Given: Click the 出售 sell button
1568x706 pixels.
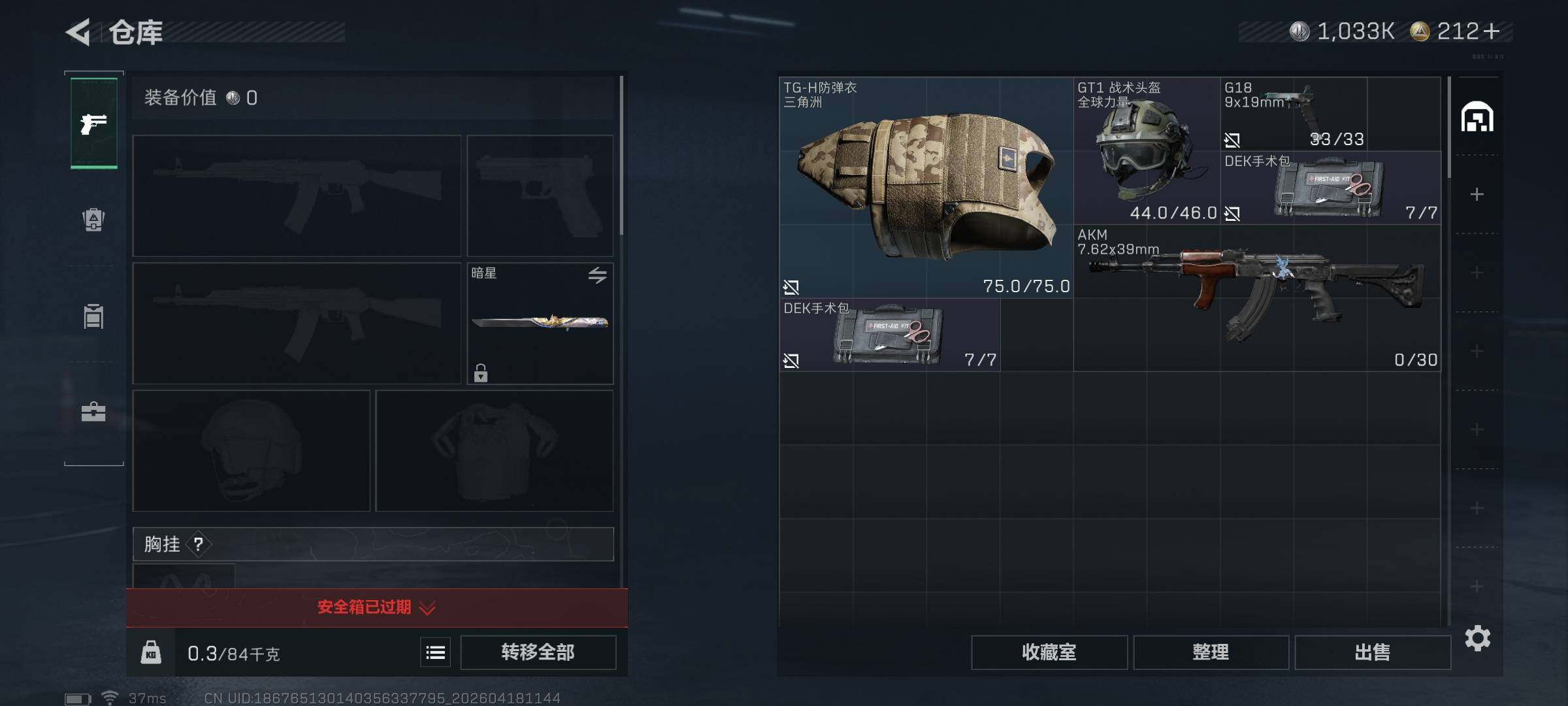Looking at the screenshot, I should click(x=1373, y=652).
